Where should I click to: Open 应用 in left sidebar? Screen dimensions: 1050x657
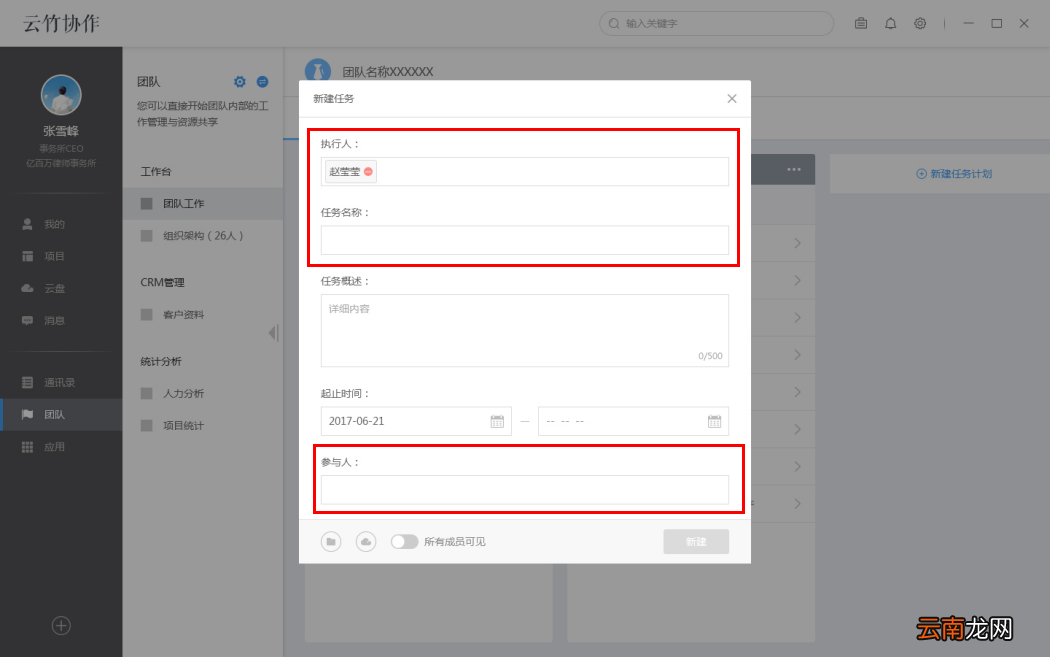tap(61, 447)
